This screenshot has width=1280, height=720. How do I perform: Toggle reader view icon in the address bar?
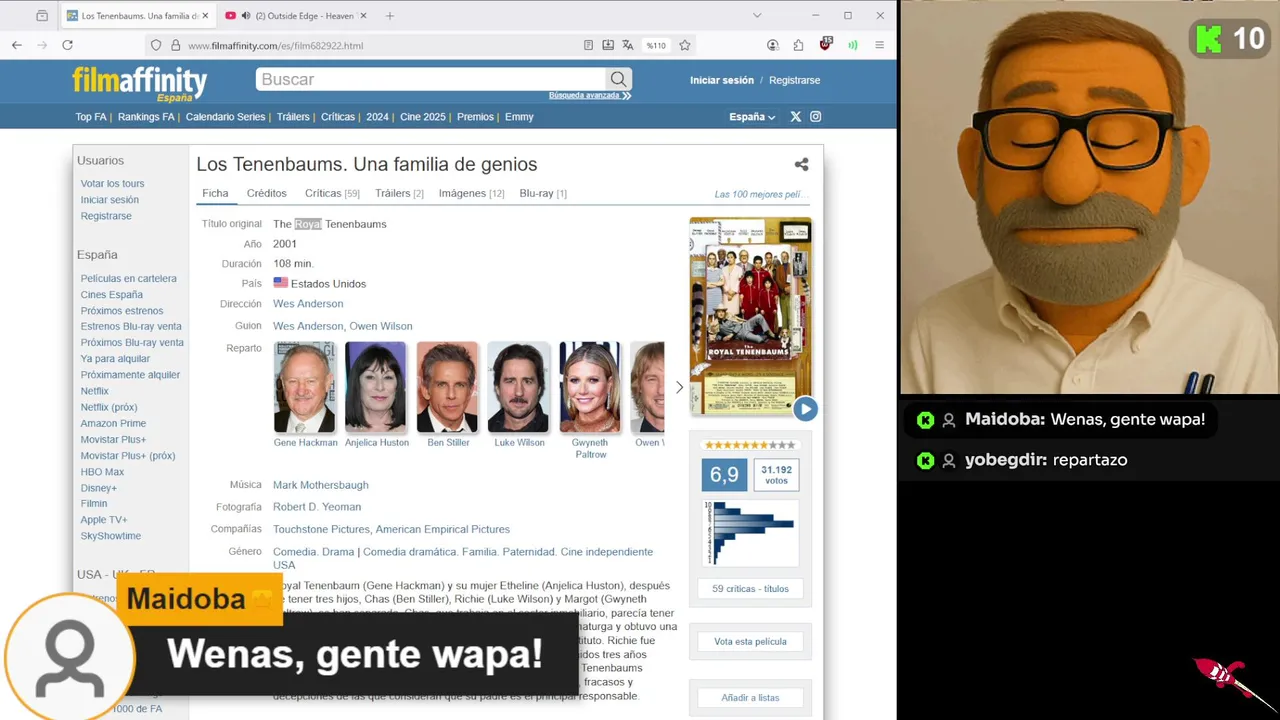[589, 45]
